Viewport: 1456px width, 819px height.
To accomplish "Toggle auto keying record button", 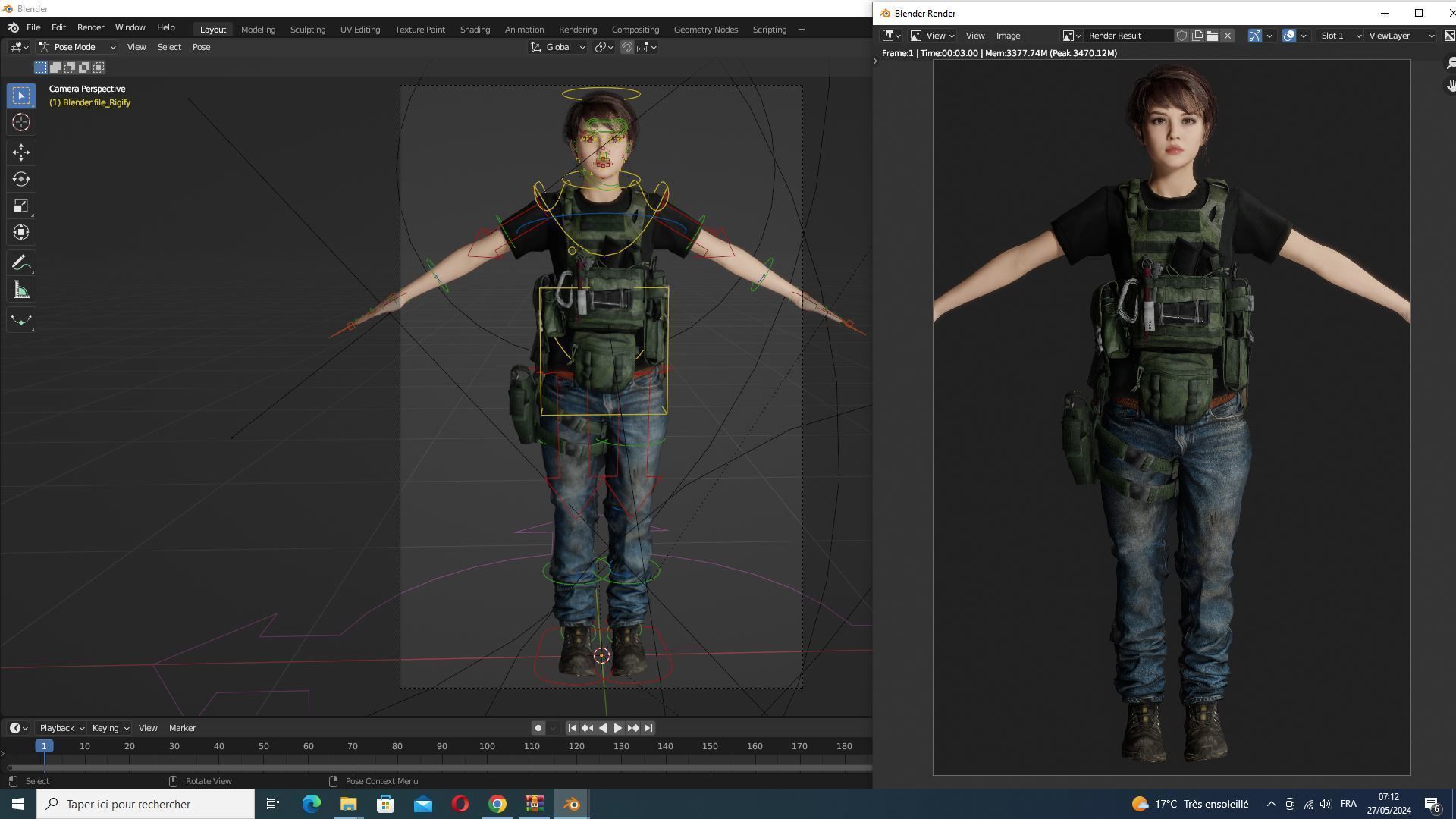I will click(538, 728).
